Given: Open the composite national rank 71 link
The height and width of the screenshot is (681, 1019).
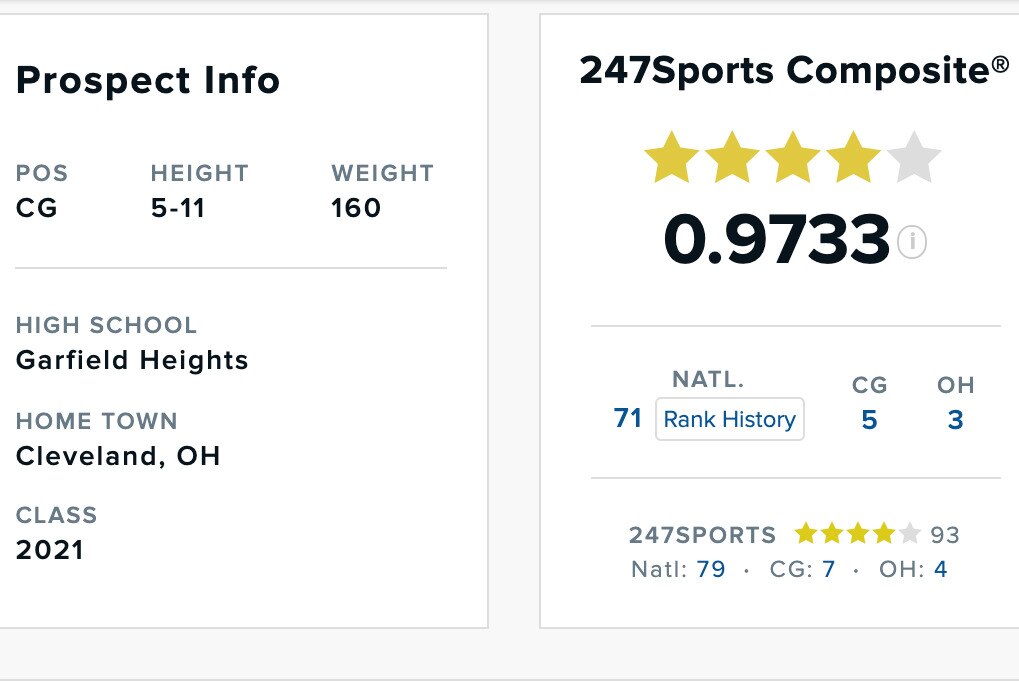Looking at the screenshot, I should [x=628, y=419].
